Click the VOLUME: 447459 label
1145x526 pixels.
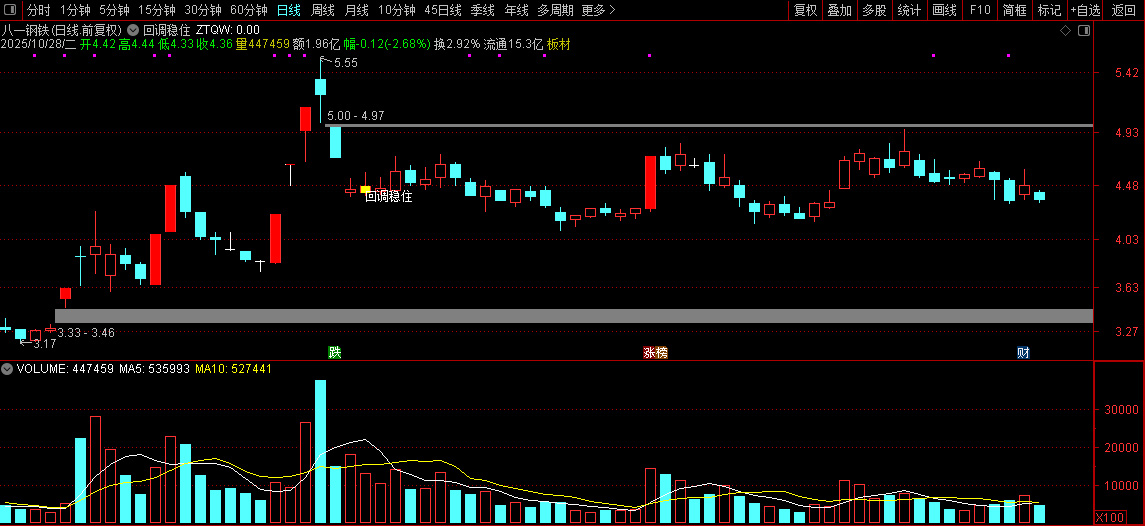pyautogui.click(x=65, y=369)
